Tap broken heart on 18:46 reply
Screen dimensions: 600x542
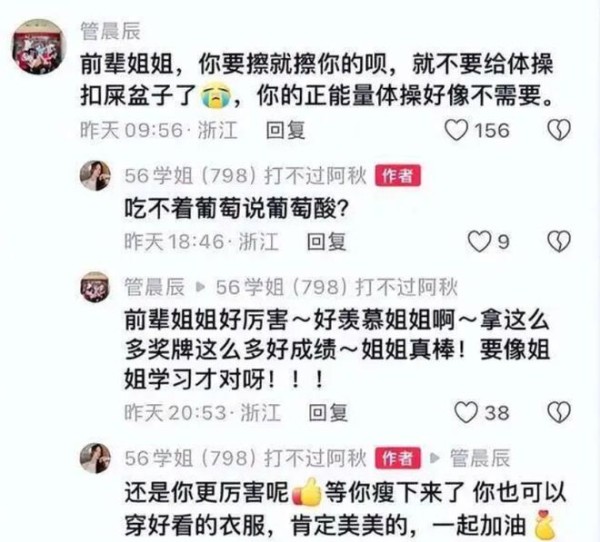click(559, 242)
